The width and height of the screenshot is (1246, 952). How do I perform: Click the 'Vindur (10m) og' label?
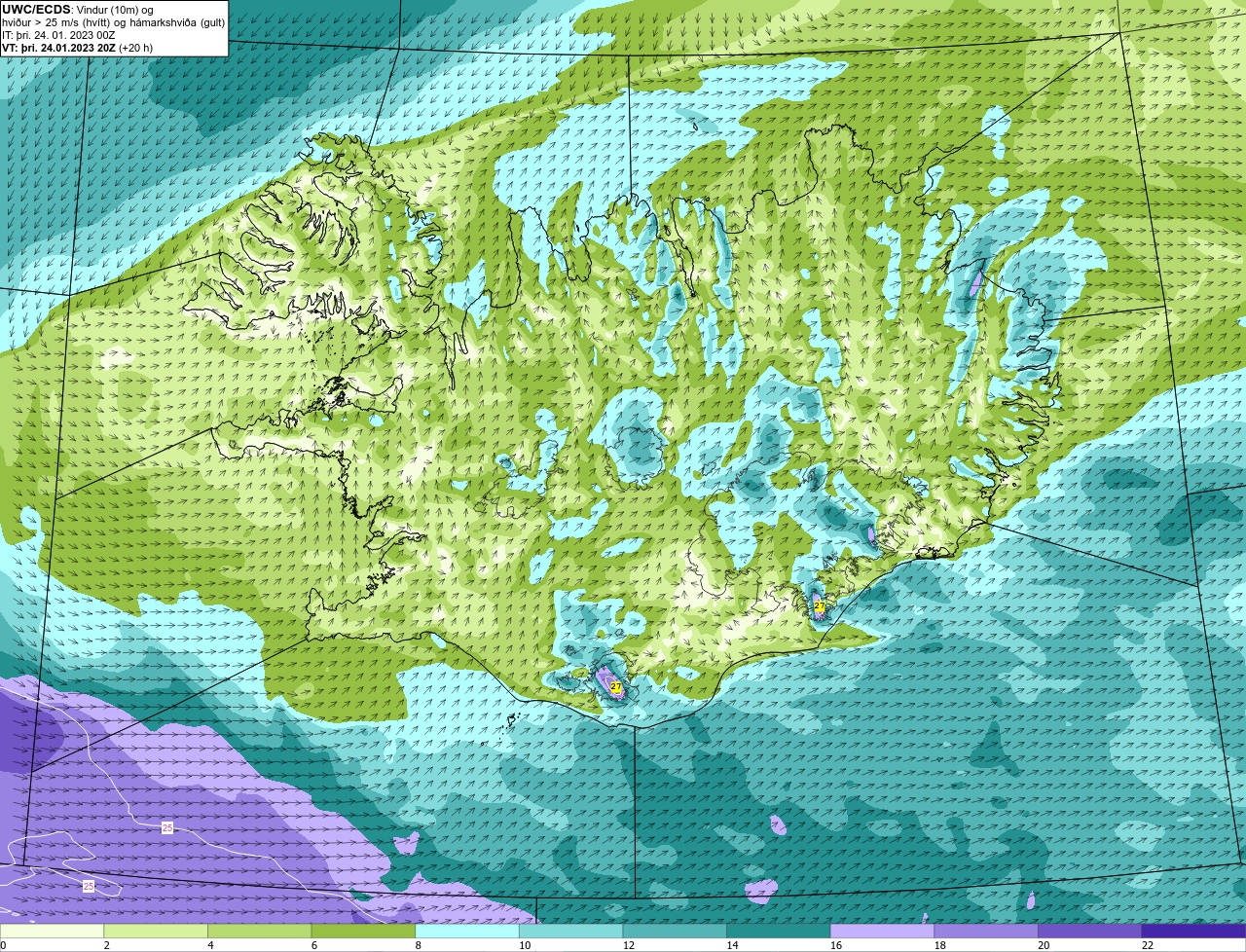pos(114,10)
